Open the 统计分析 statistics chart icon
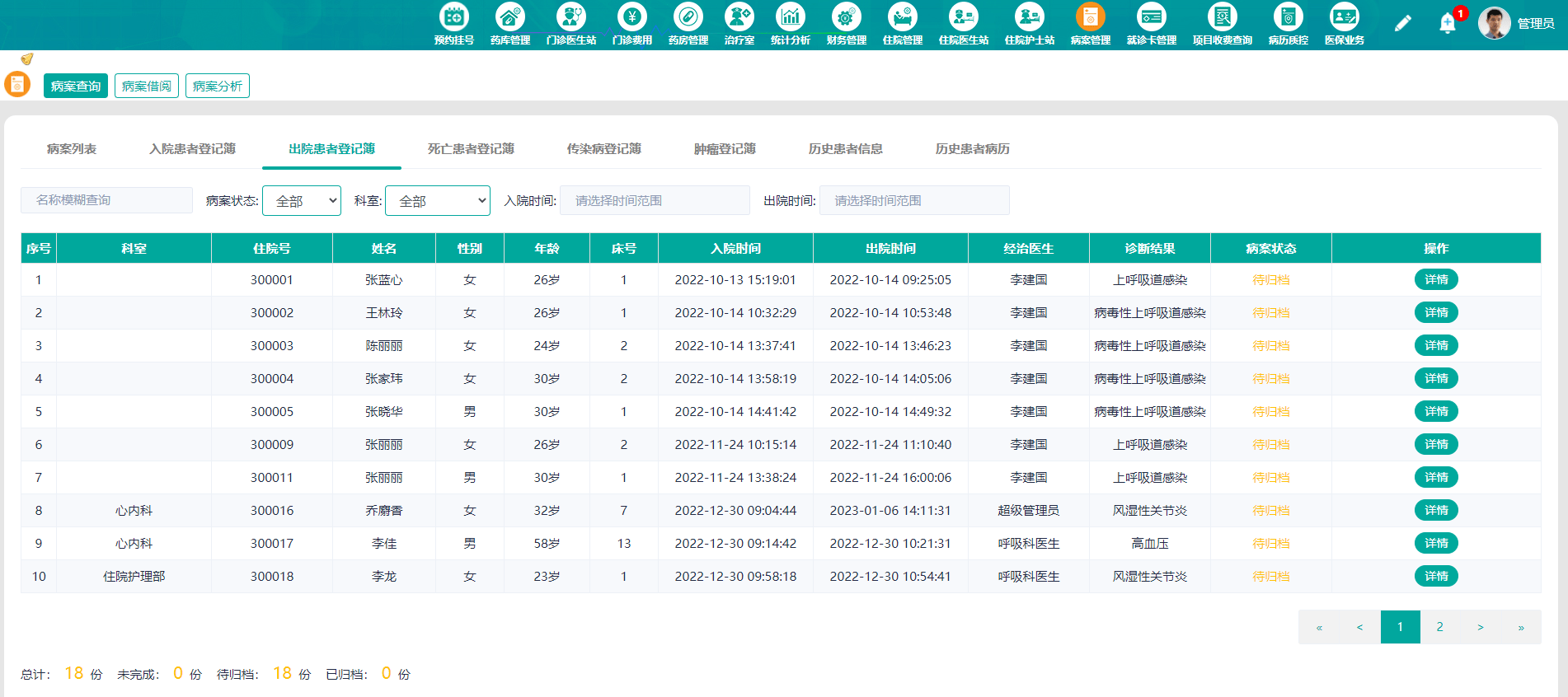Screen dimensions: 1568x697 click(x=790, y=17)
